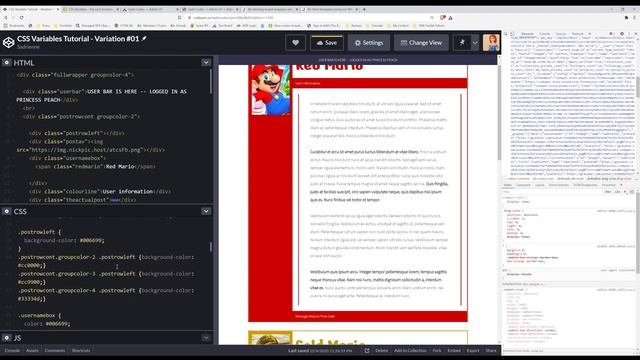Click the User information bar in preview
This screenshot has height=360, width=640.
[x=380, y=83]
